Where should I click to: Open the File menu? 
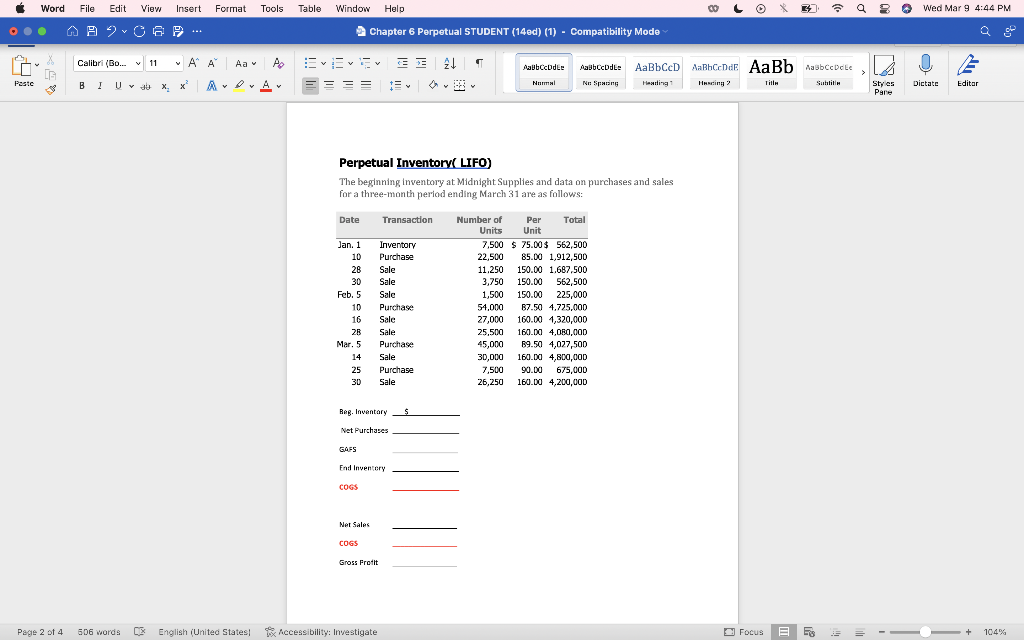coord(87,8)
